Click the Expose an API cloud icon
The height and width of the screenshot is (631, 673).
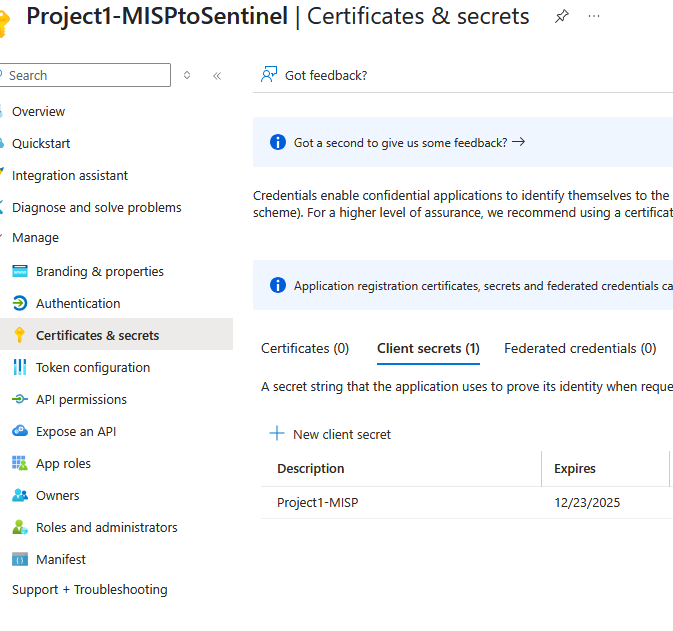pyautogui.click(x=20, y=431)
